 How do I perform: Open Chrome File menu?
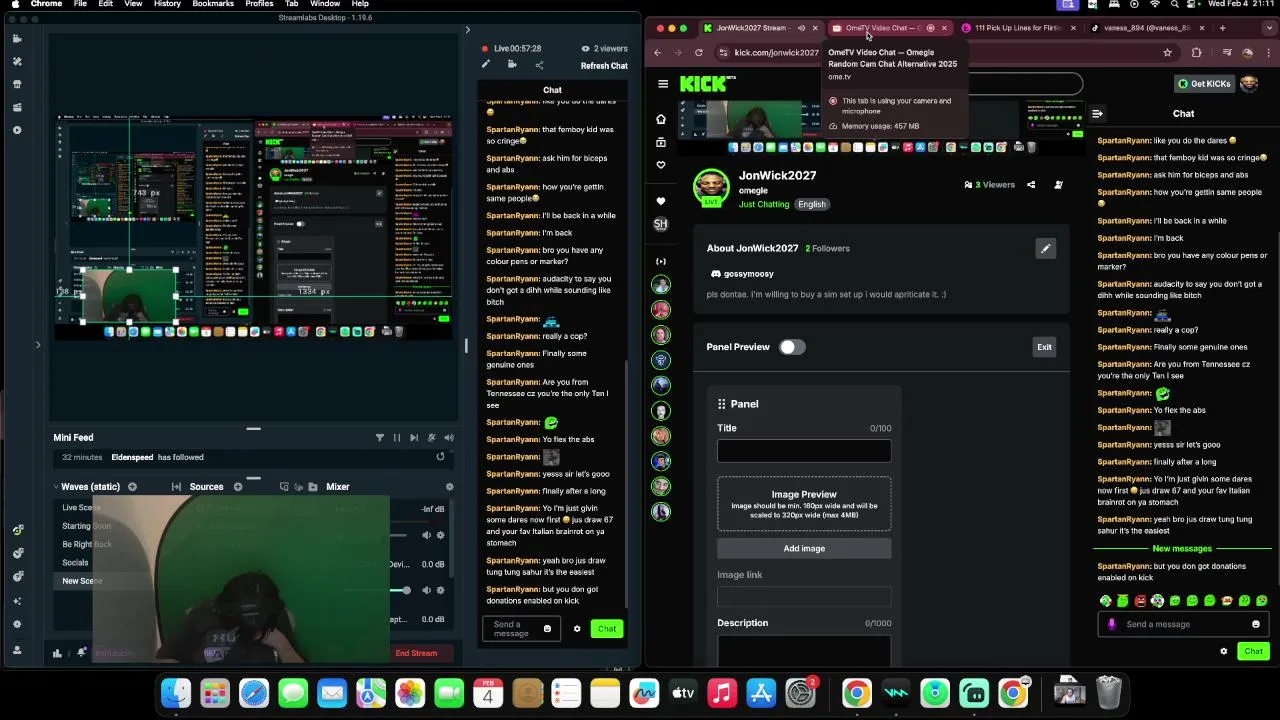pos(80,4)
